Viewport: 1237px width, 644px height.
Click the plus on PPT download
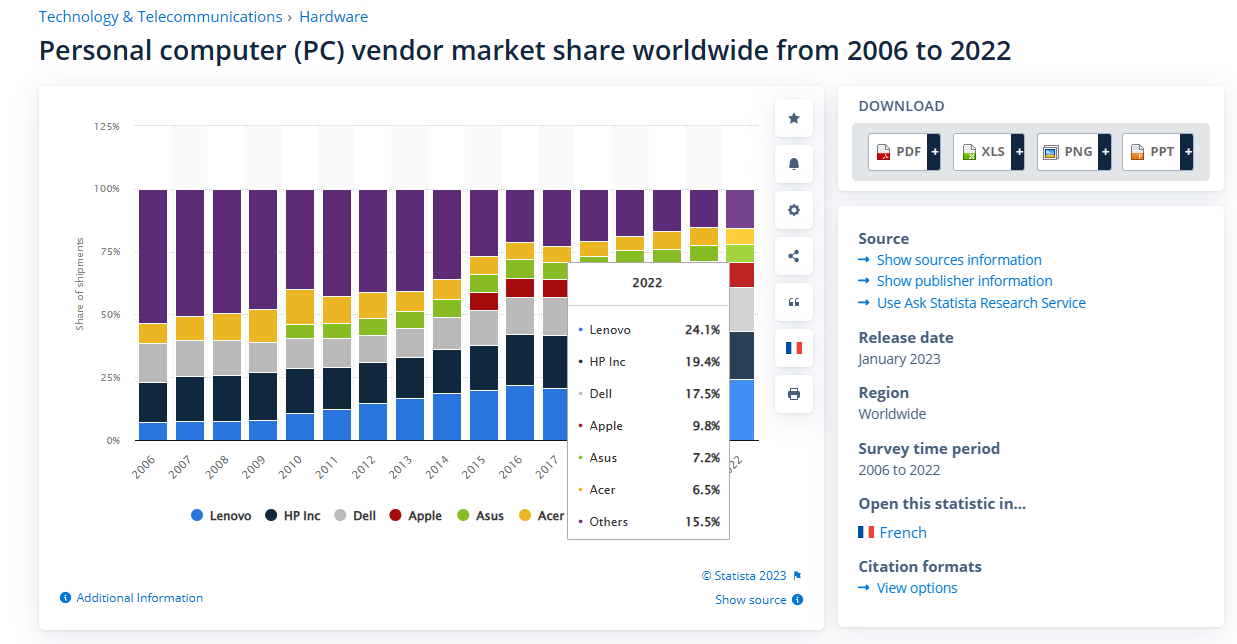(1188, 152)
